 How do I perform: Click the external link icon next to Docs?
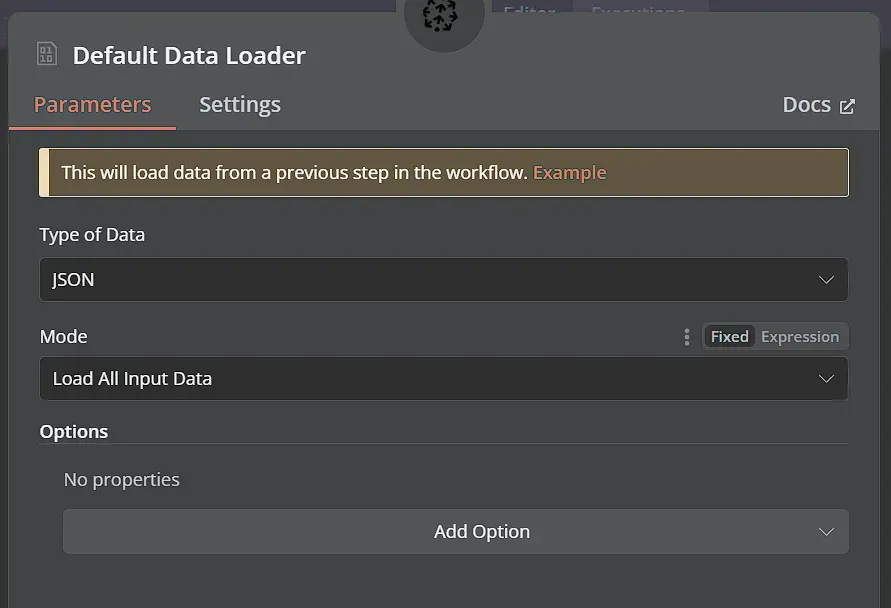849,103
